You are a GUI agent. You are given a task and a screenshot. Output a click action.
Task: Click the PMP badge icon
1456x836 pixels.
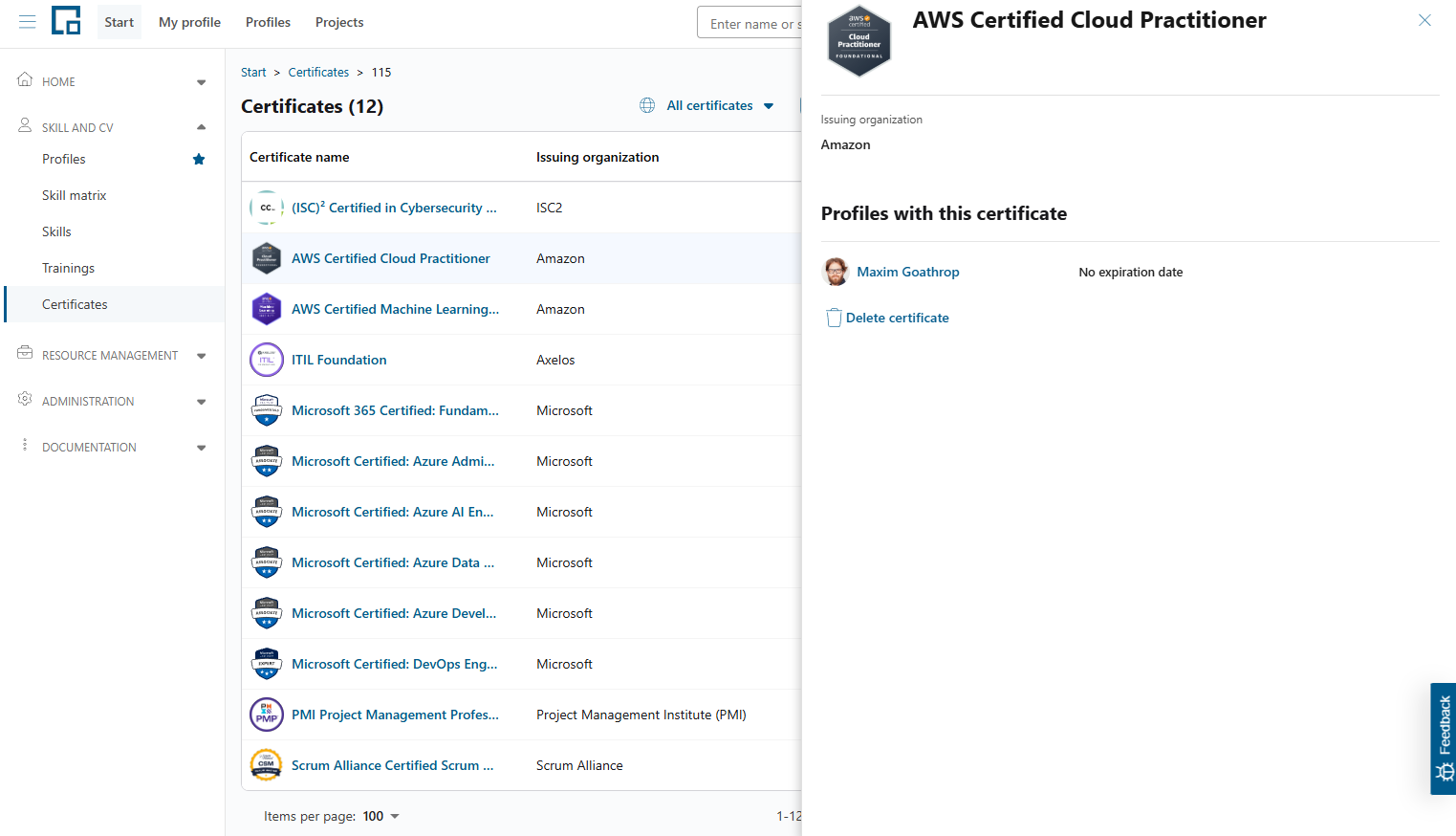click(x=267, y=715)
